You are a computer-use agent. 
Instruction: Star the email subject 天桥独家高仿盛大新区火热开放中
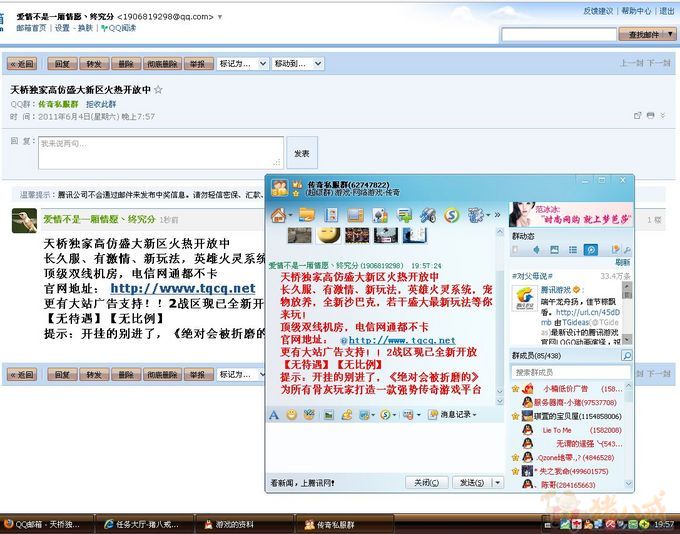[x=158, y=89]
